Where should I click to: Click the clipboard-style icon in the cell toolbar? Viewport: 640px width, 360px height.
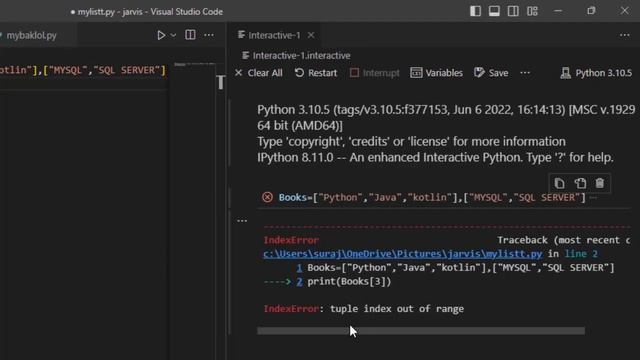pos(580,183)
